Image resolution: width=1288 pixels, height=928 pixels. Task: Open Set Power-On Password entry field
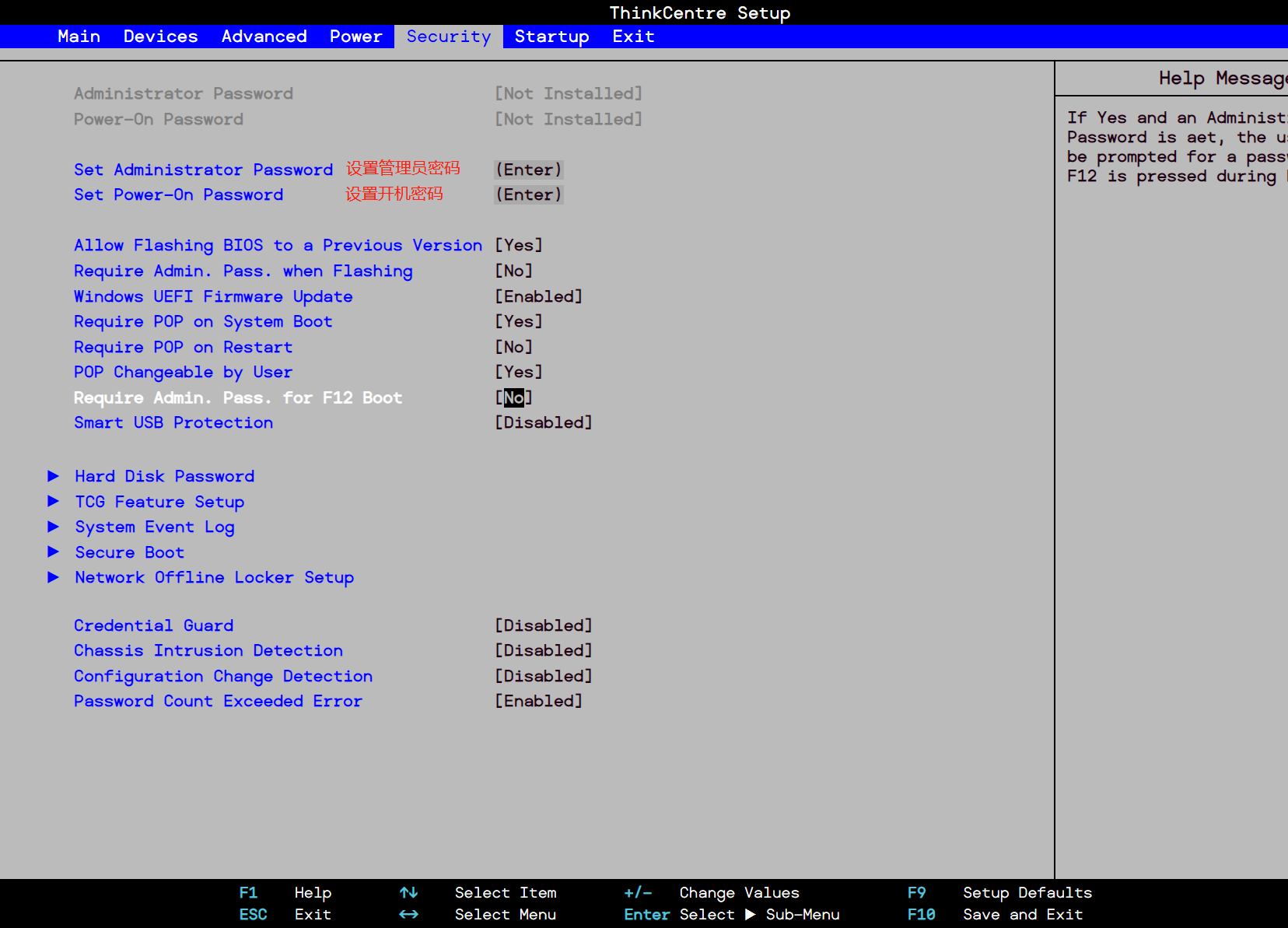(528, 194)
